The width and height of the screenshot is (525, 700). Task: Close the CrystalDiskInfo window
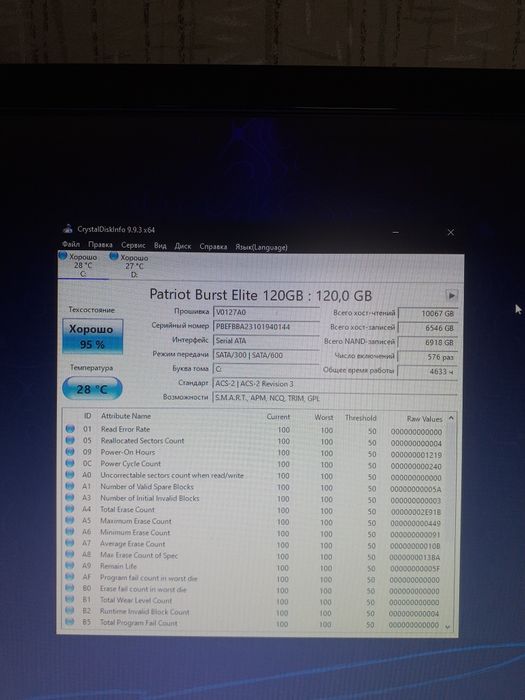click(x=451, y=232)
